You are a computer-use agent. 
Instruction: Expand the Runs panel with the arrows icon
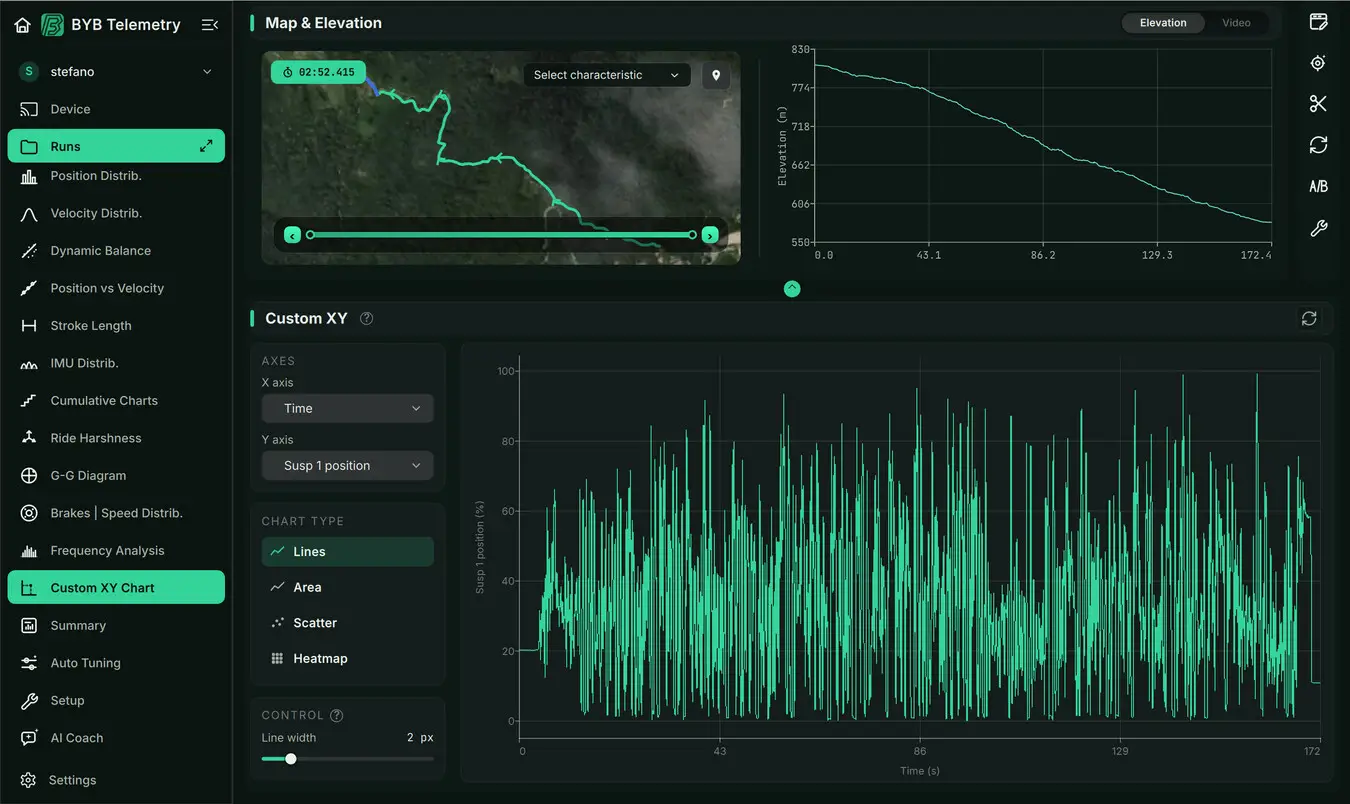coord(206,146)
